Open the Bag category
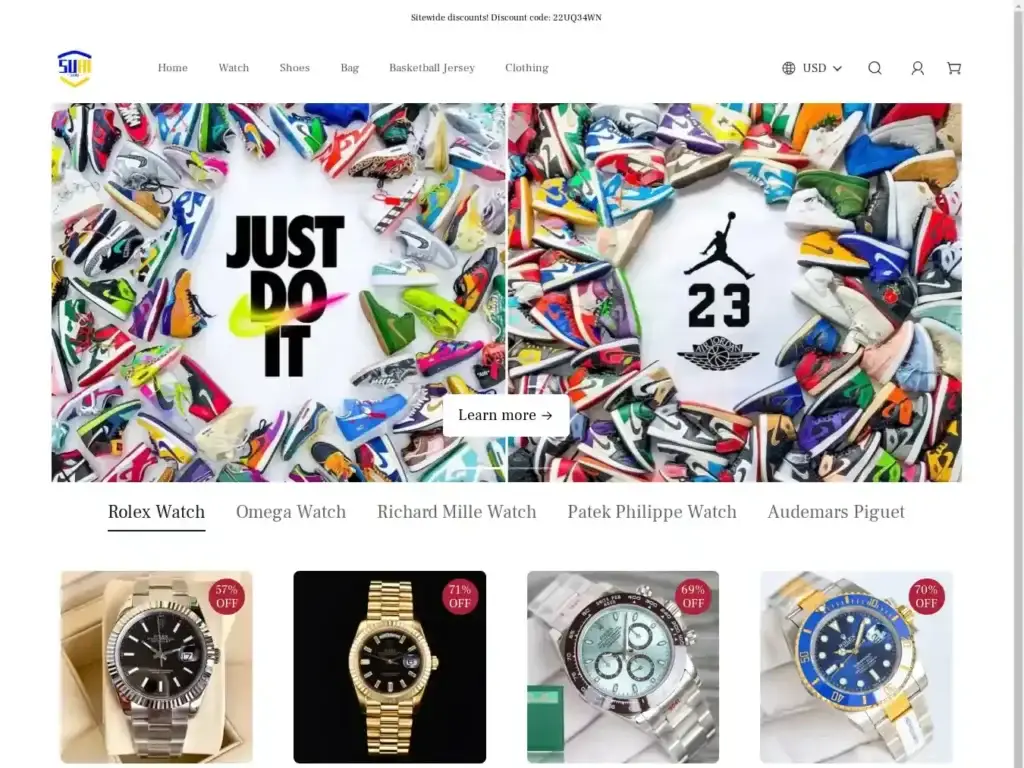The width and height of the screenshot is (1024, 768). click(349, 68)
